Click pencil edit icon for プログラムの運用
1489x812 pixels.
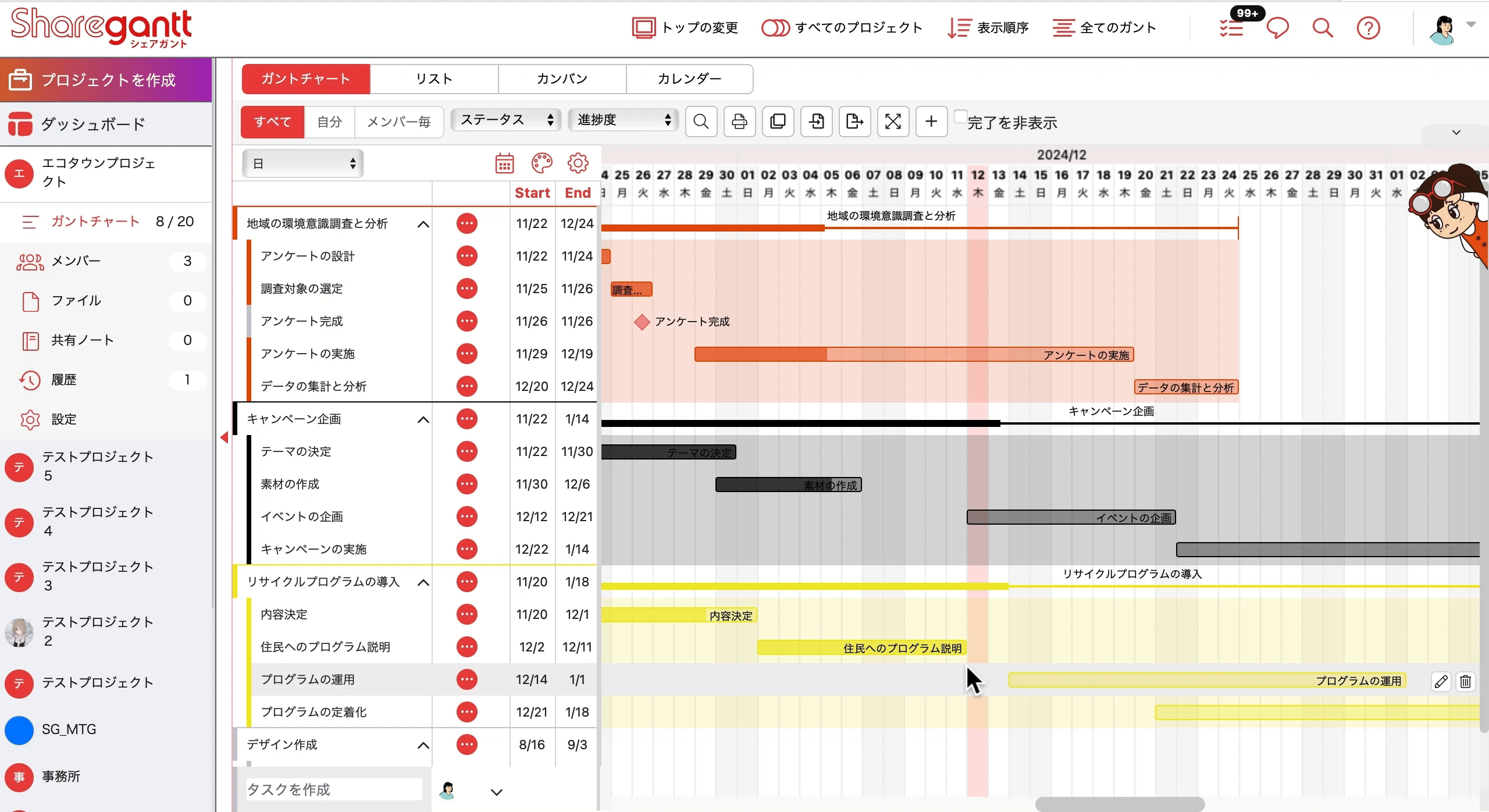click(1441, 681)
